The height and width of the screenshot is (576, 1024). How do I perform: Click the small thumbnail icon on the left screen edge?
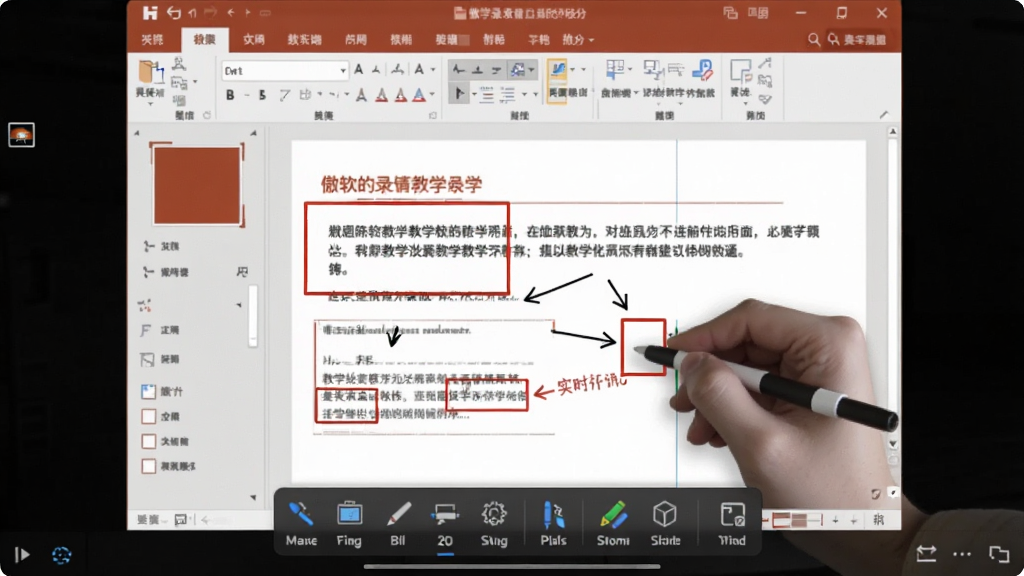tap(22, 135)
